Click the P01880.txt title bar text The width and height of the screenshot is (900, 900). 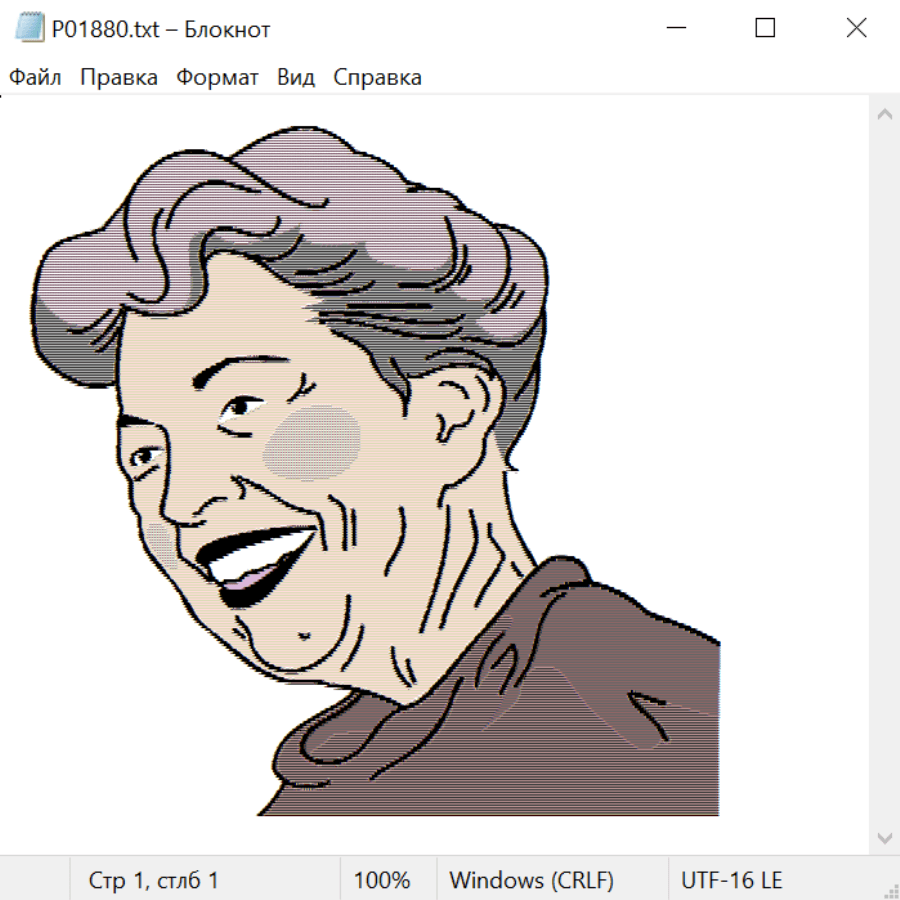coord(160,29)
